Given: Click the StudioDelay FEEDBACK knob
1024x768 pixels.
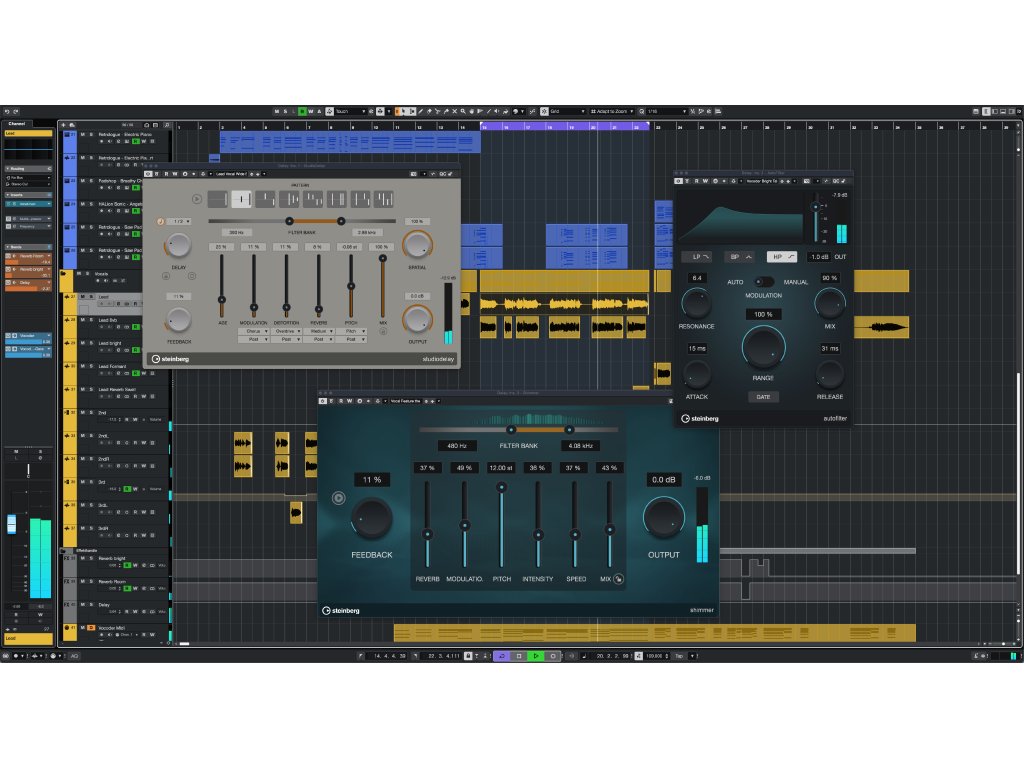Looking at the screenshot, I should pos(178,320).
